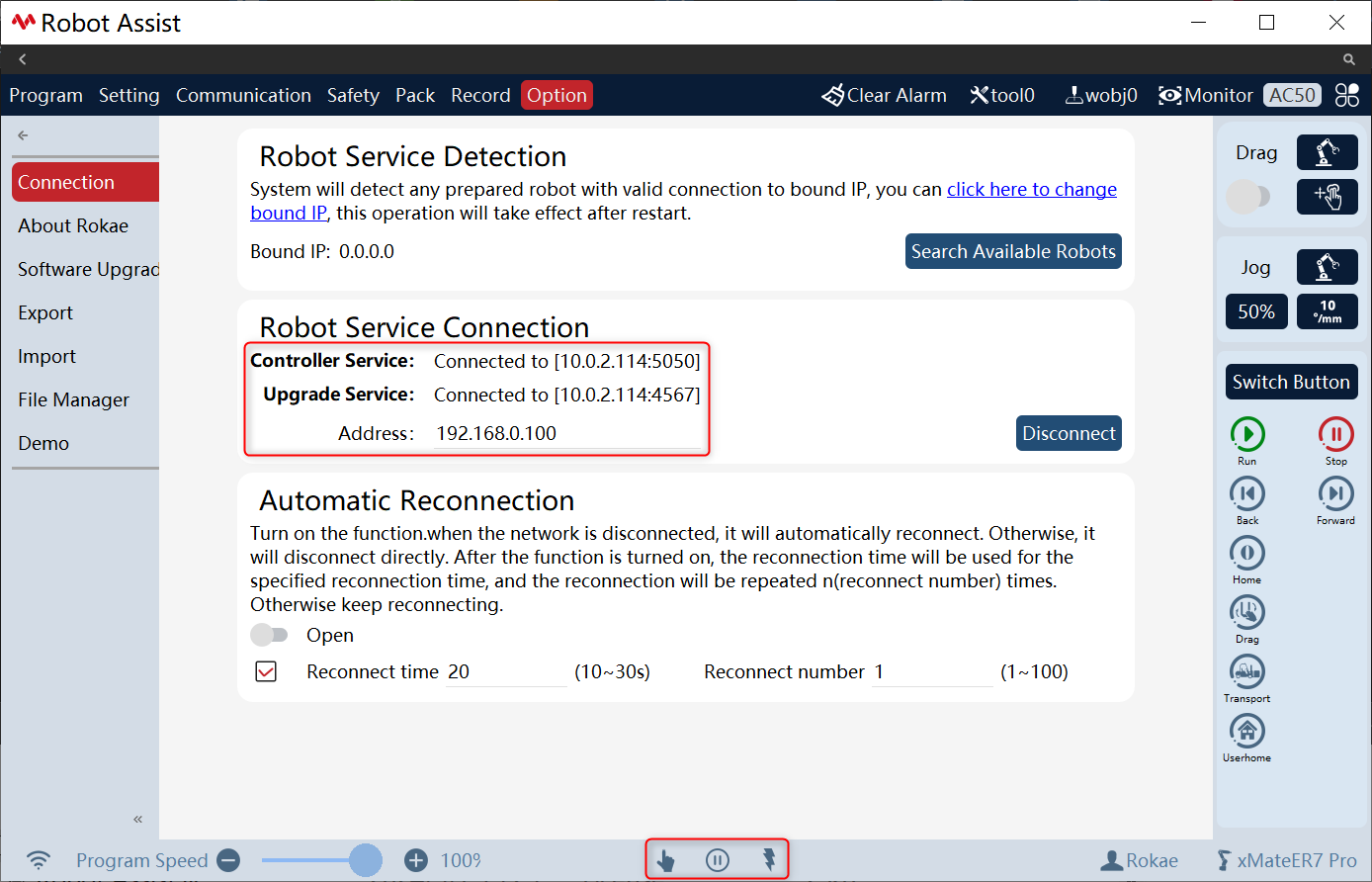The width and height of the screenshot is (1372, 882).
Task: Click the Disconnect button
Action: click(1069, 433)
